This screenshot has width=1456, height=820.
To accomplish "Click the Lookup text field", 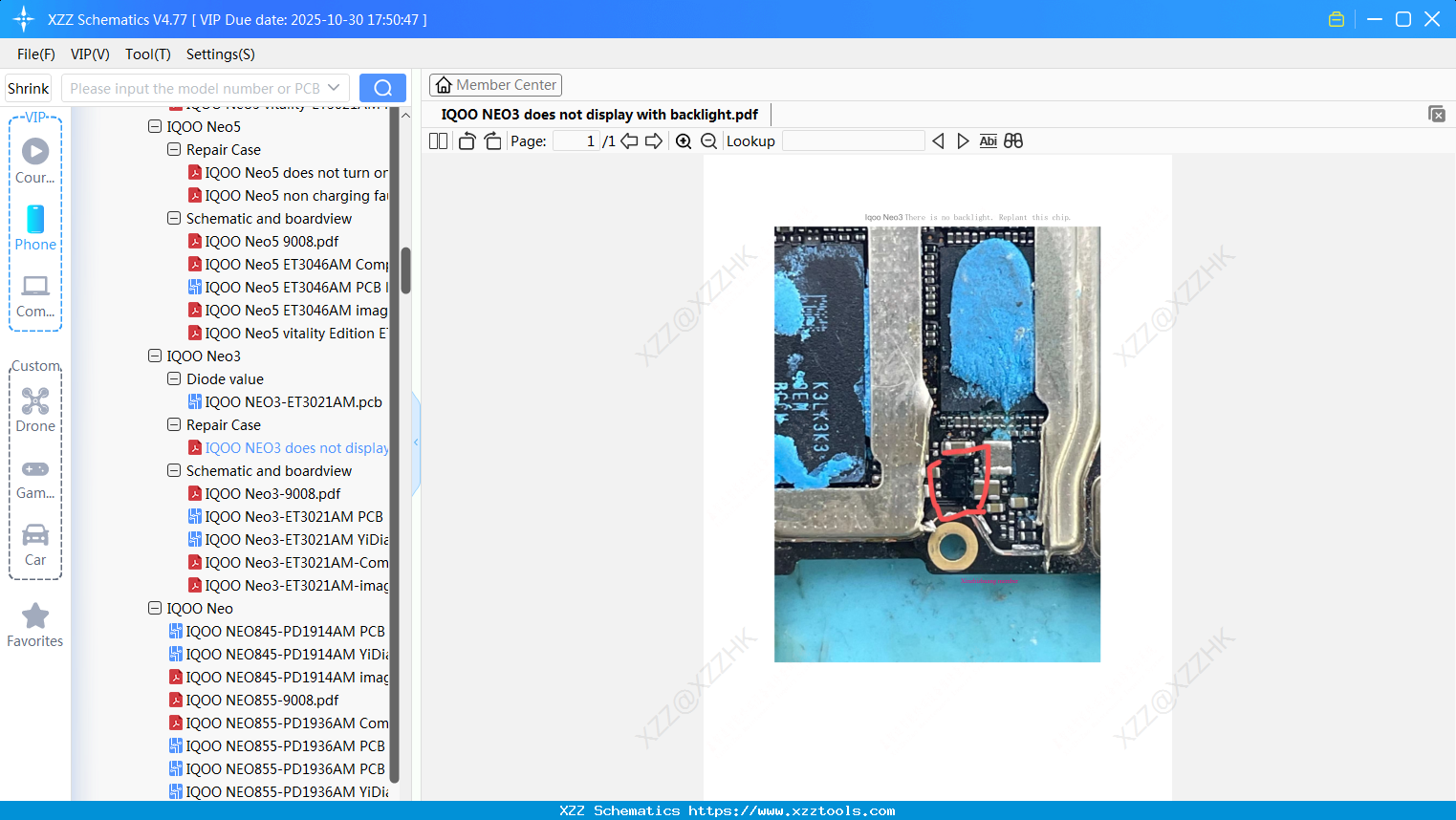I will pos(854,141).
